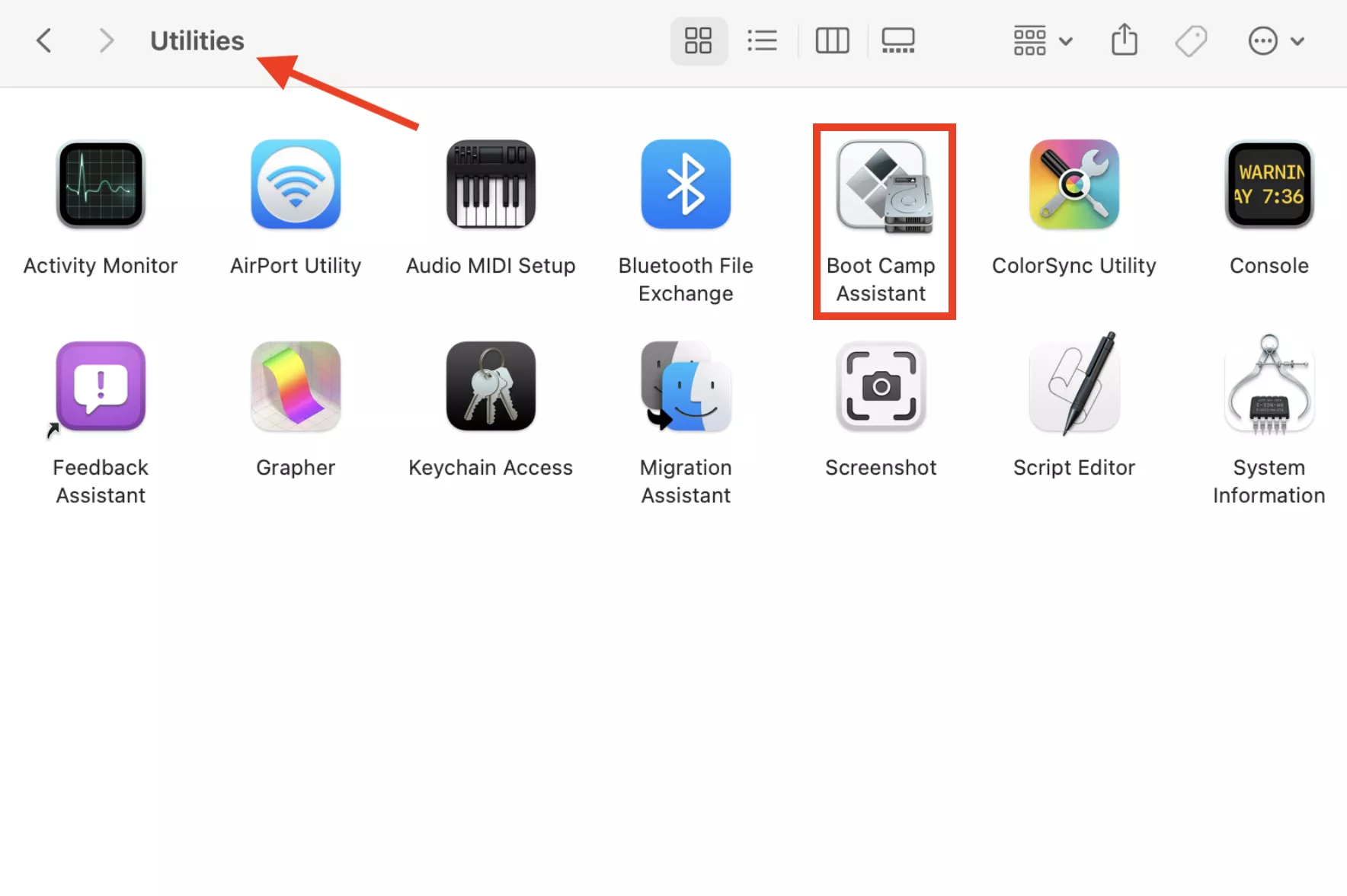Select the Bluetooth File Exchange icon

pyautogui.click(x=686, y=184)
